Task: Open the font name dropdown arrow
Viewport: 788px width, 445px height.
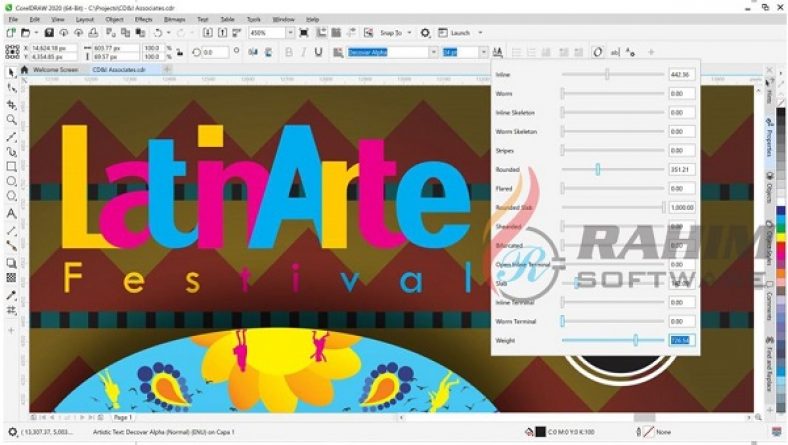Action: (x=433, y=52)
